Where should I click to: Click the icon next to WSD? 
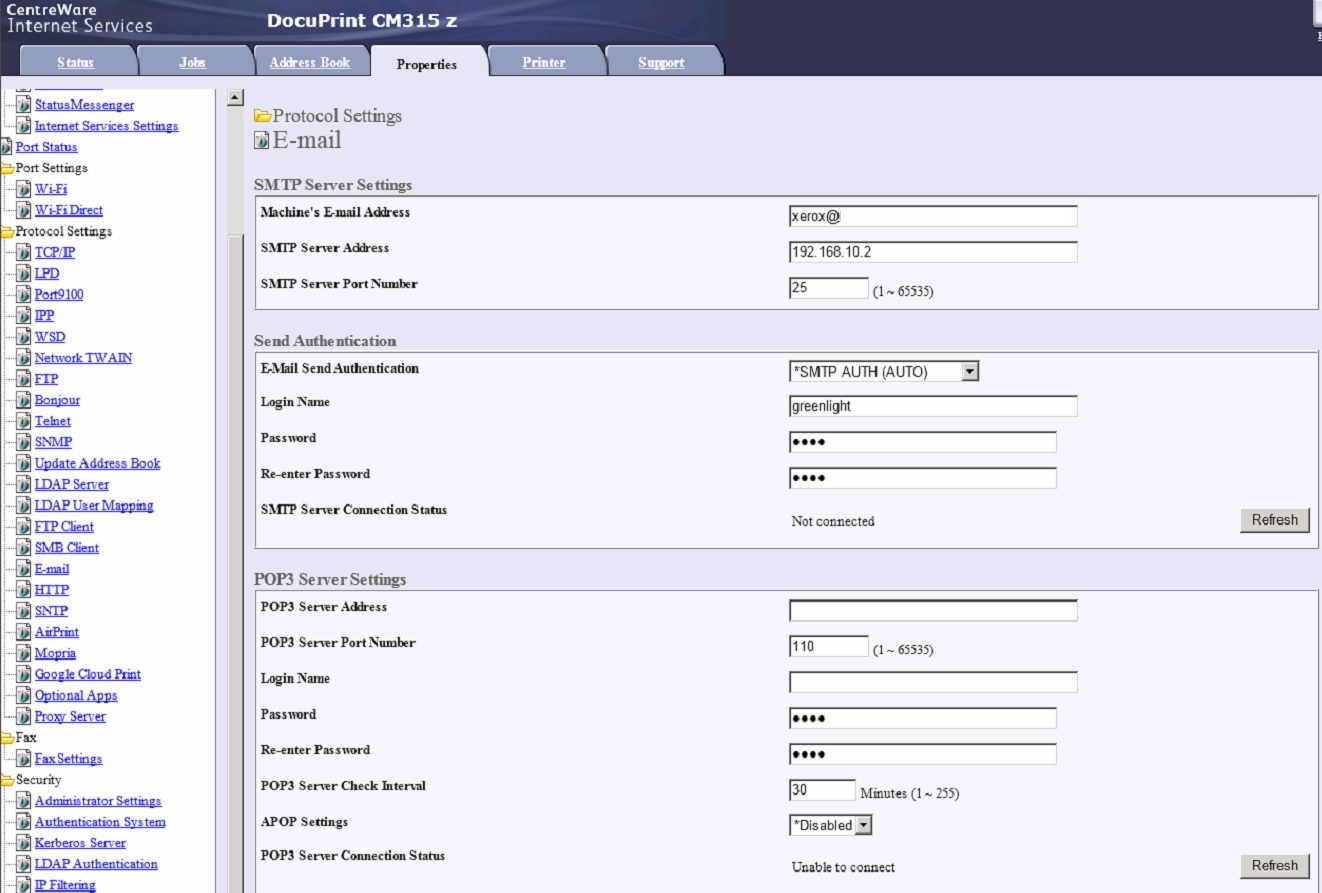pos(25,337)
